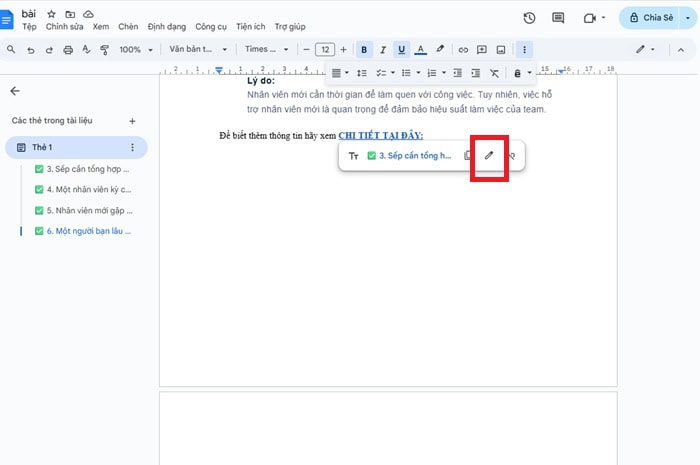This screenshot has height=465, width=700.
Task: Go to heading '6. Một người bạn lâu ...'
Action: [83, 231]
